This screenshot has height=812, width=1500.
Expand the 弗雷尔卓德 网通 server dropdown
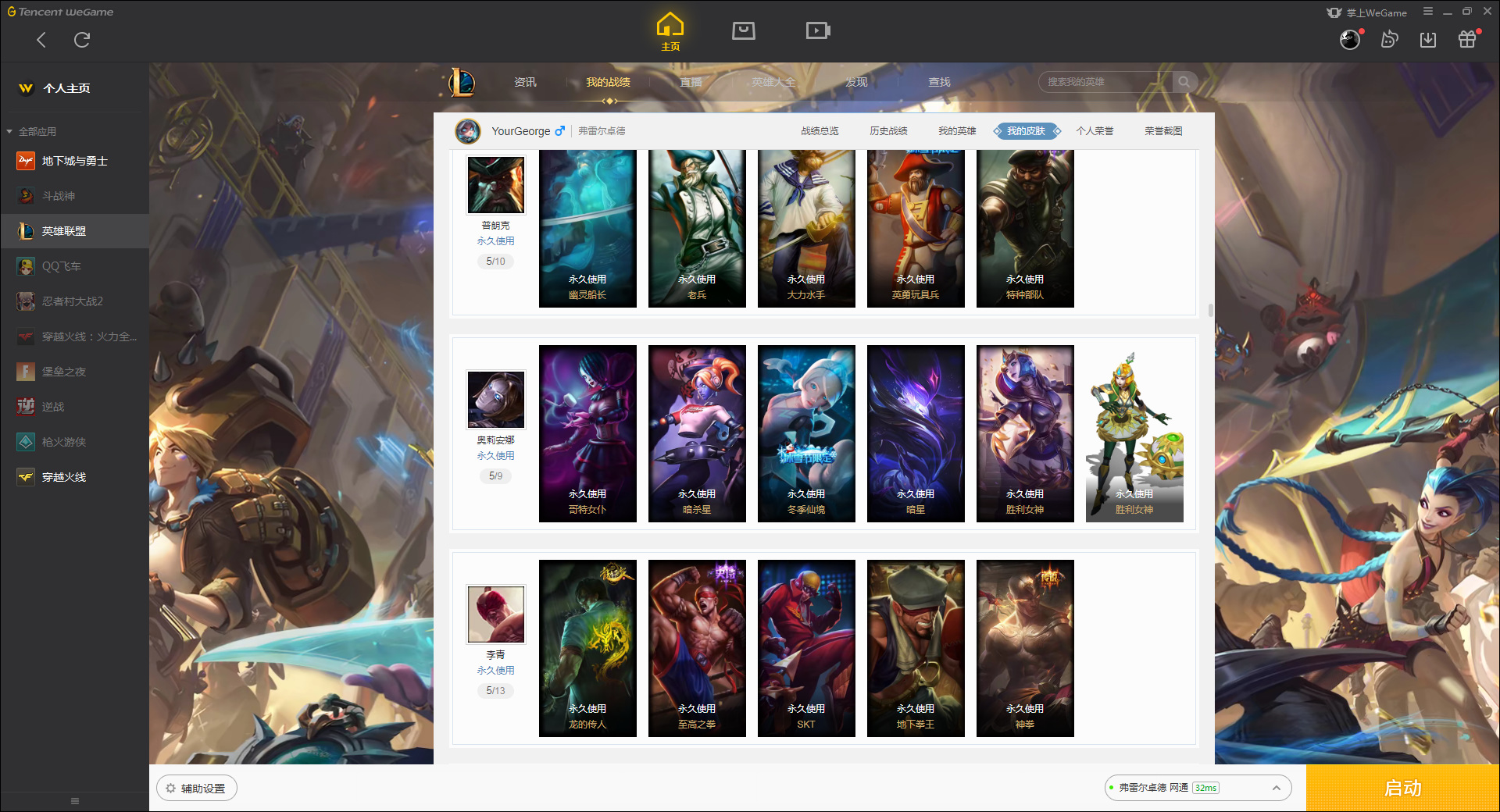pyautogui.click(x=1198, y=788)
